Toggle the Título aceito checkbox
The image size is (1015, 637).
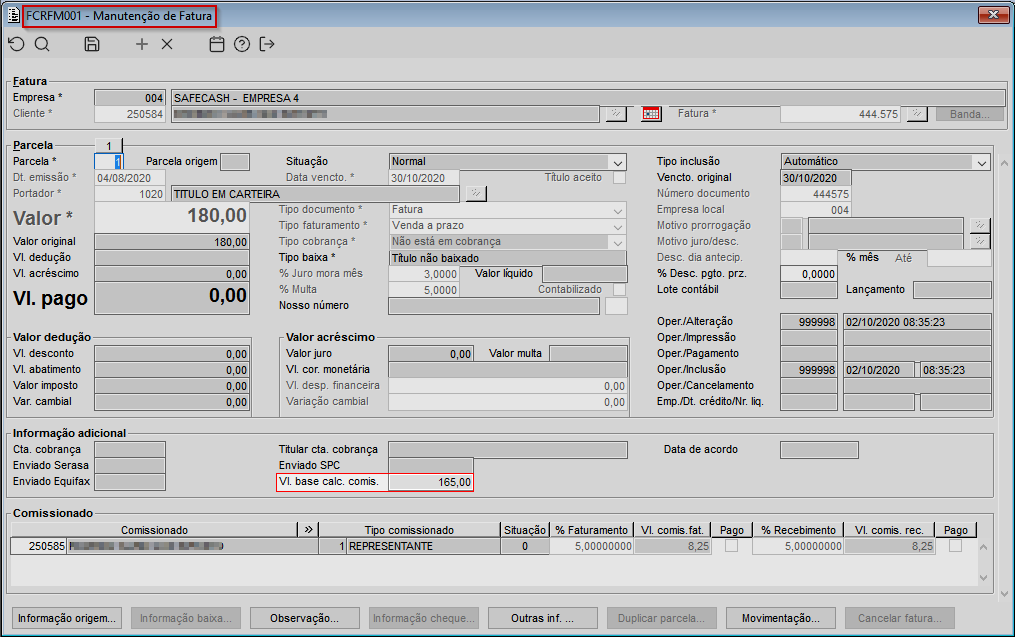pos(619,178)
